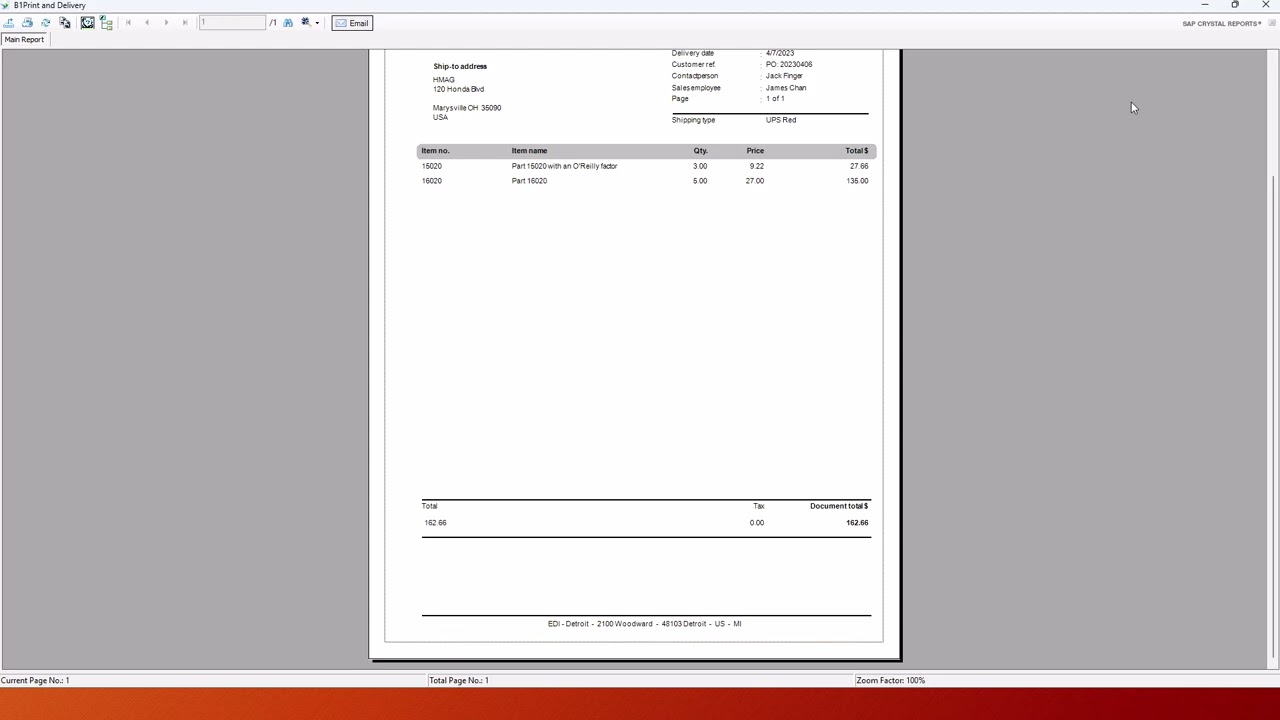
Task: Click the 135.00 line total
Action: pyautogui.click(x=857, y=181)
